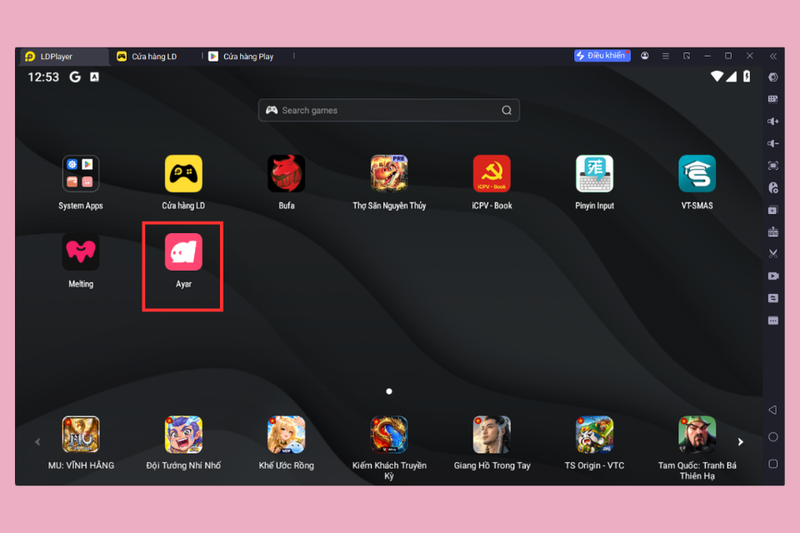The image size is (800, 533).
Task: Click the Search games input field
Action: tap(389, 110)
